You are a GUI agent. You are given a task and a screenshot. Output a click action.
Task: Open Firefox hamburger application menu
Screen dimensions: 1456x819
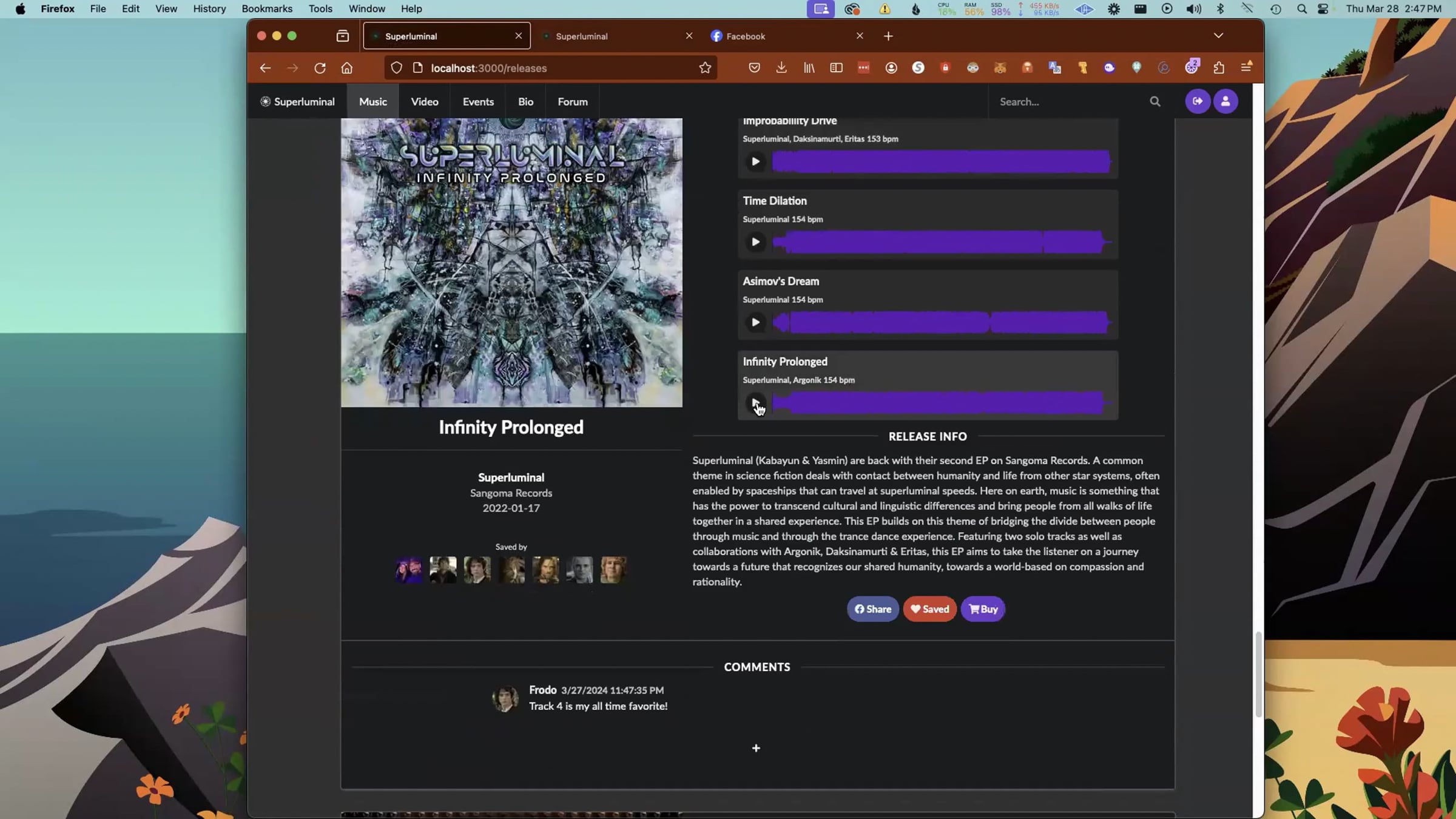1246,68
